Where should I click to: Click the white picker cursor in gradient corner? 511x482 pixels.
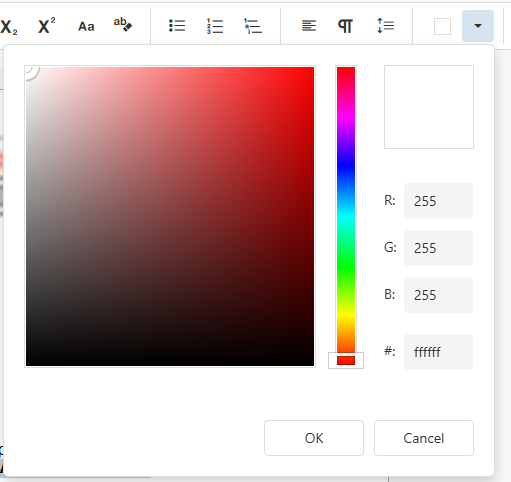point(32,73)
